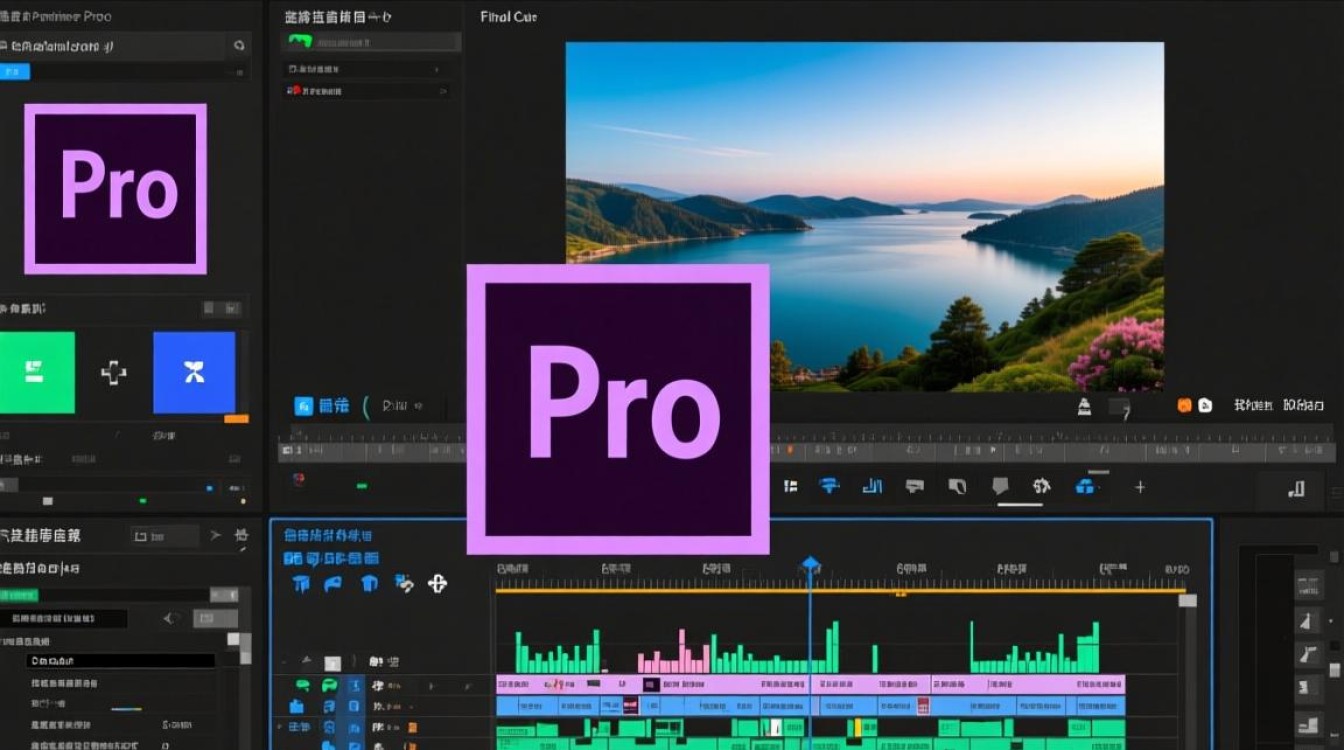Click the white speech-bubble icon in the preview toolbar
1344x750 pixels.
click(x=914, y=486)
